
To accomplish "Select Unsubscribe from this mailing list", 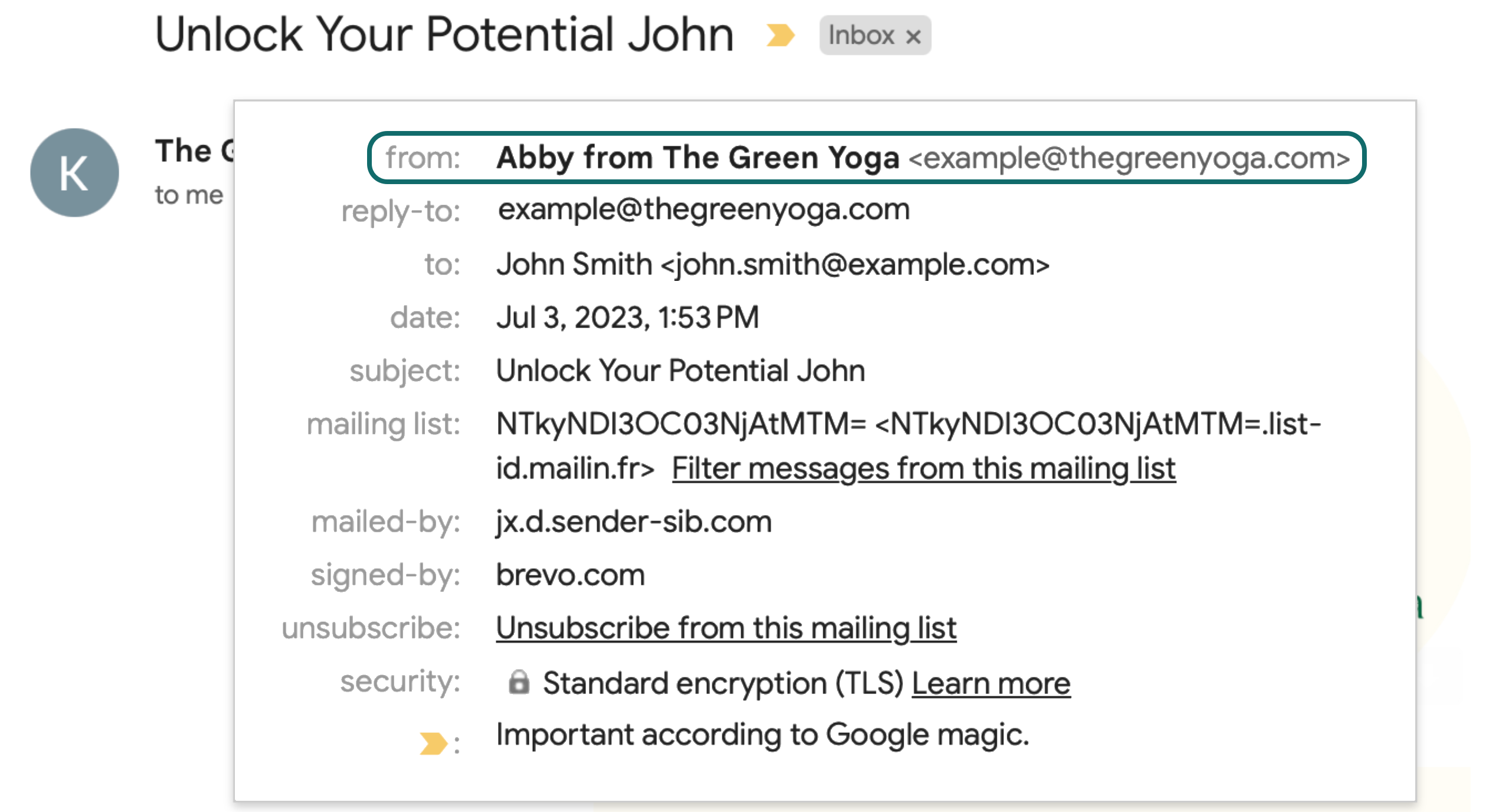I will (725, 627).
